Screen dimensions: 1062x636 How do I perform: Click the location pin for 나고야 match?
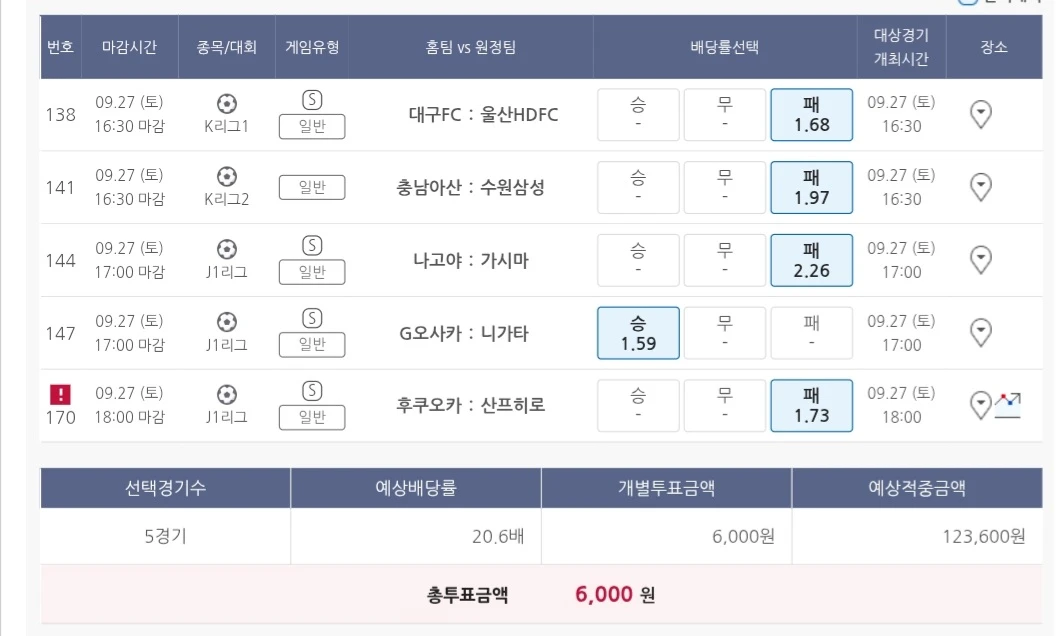click(x=981, y=260)
